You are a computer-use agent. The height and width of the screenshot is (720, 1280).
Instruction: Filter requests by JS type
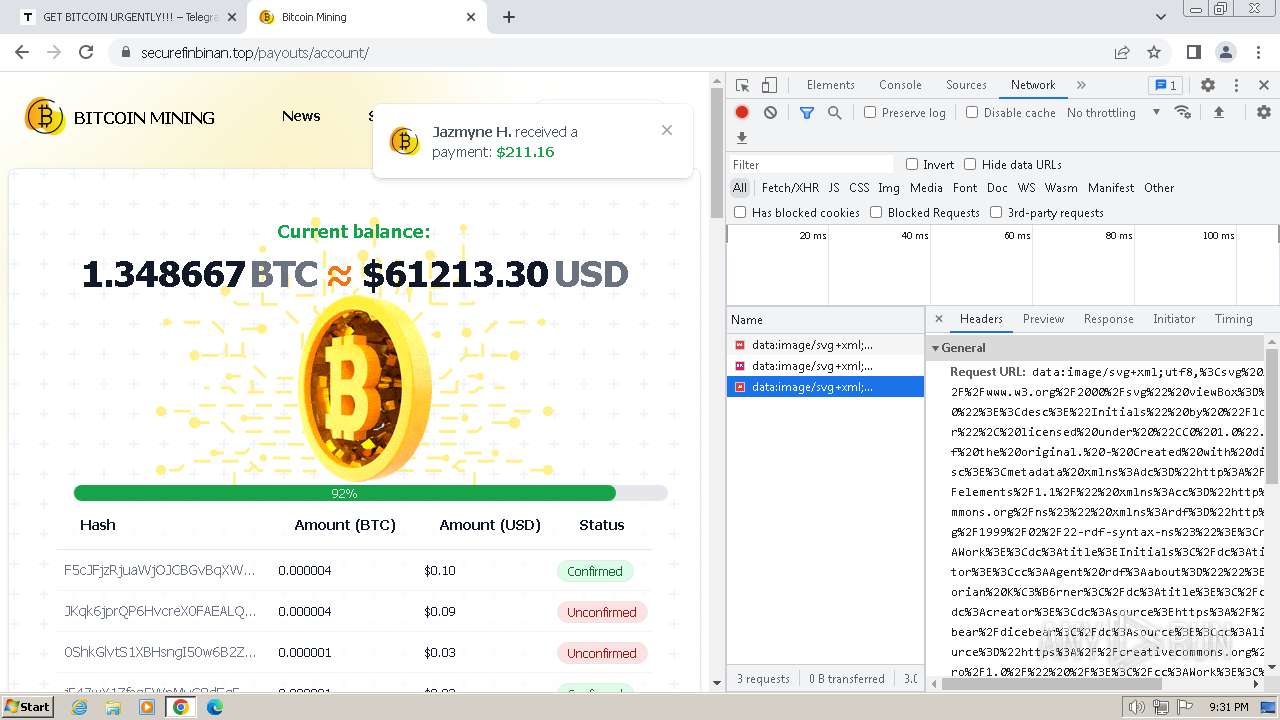[x=834, y=188]
